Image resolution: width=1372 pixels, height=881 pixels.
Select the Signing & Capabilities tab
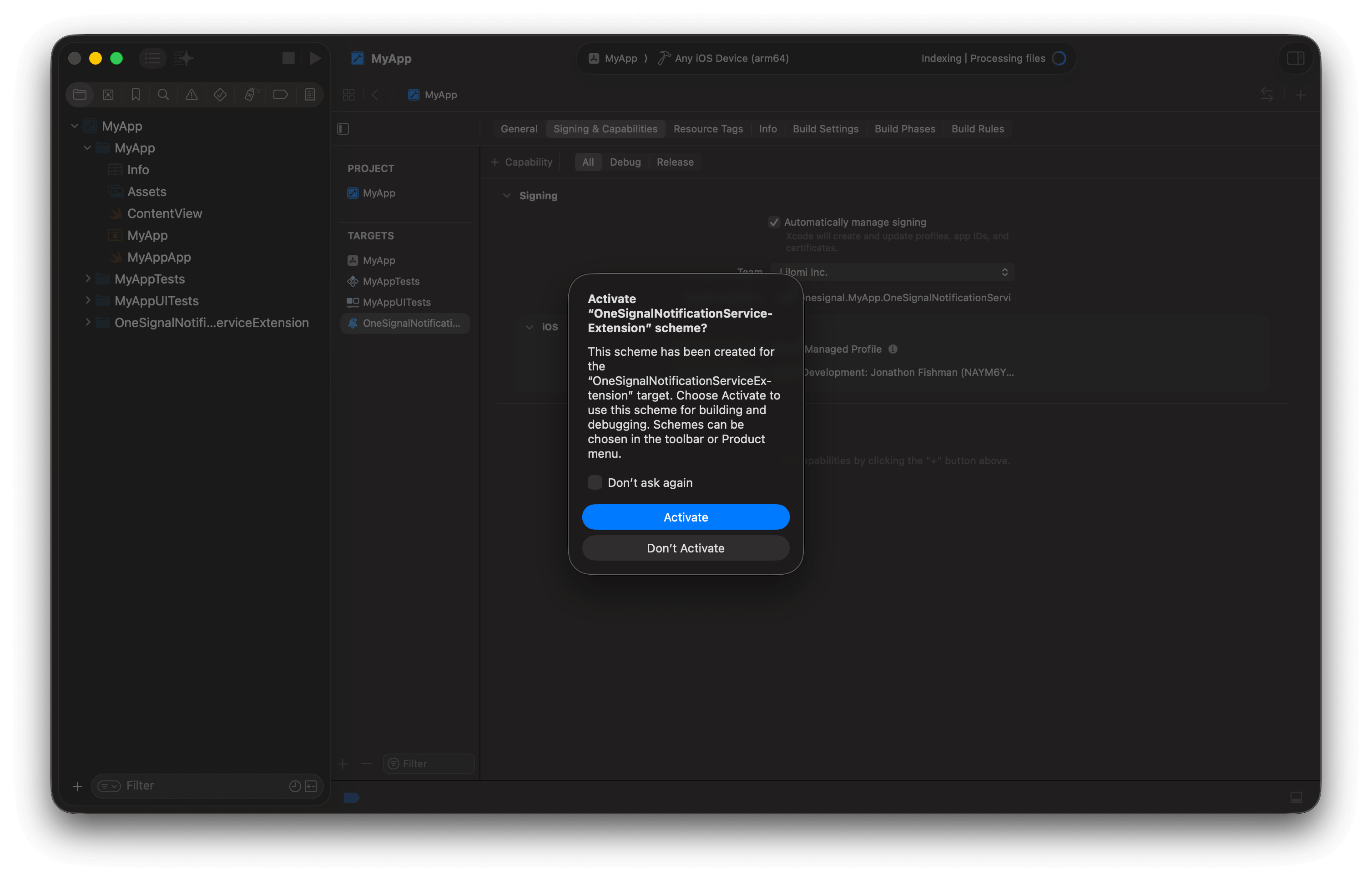[x=605, y=129]
